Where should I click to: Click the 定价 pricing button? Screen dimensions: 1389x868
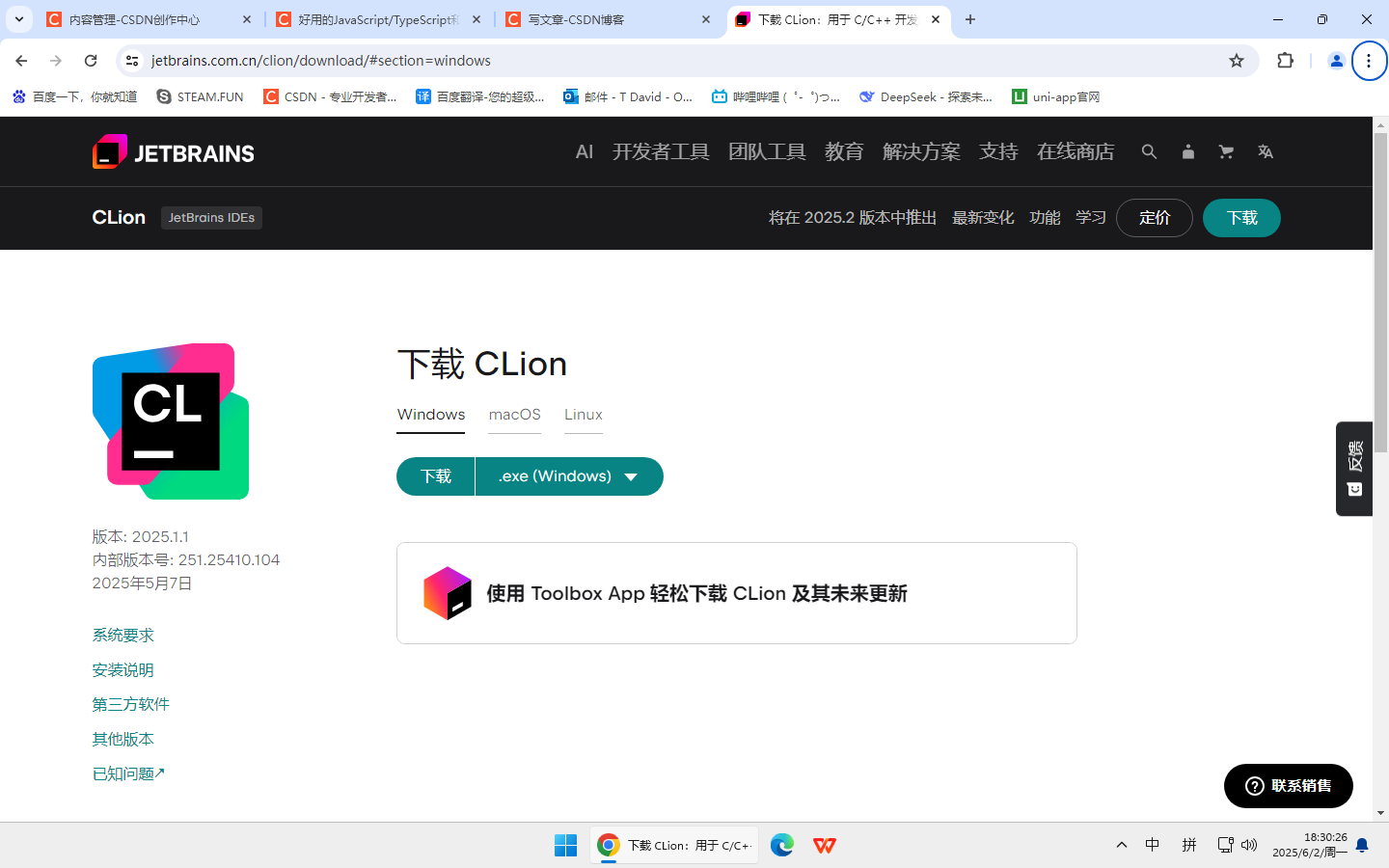[x=1155, y=218]
